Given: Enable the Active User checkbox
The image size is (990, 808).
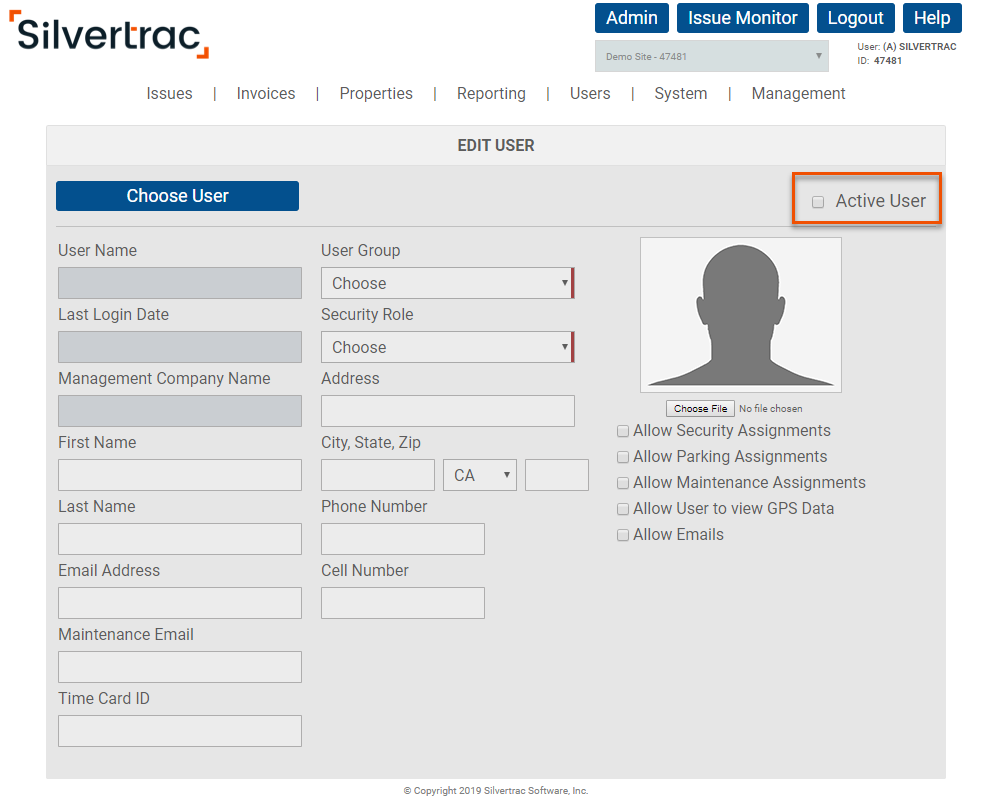Looking at the screenshot, I should (818, 201).
